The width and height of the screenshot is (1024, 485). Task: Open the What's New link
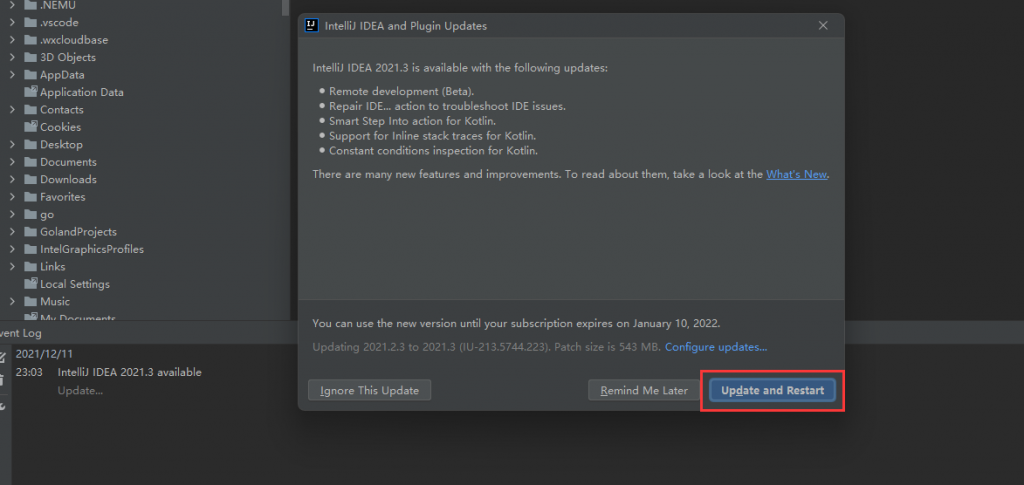797,174
